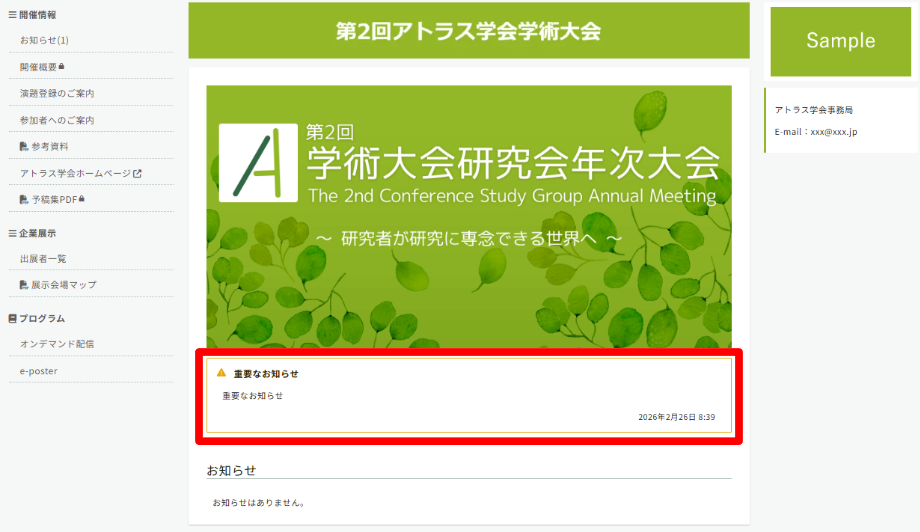Click the A logo in the banner
The height and width of the screenshot is (532, 920).
[258, 162]
